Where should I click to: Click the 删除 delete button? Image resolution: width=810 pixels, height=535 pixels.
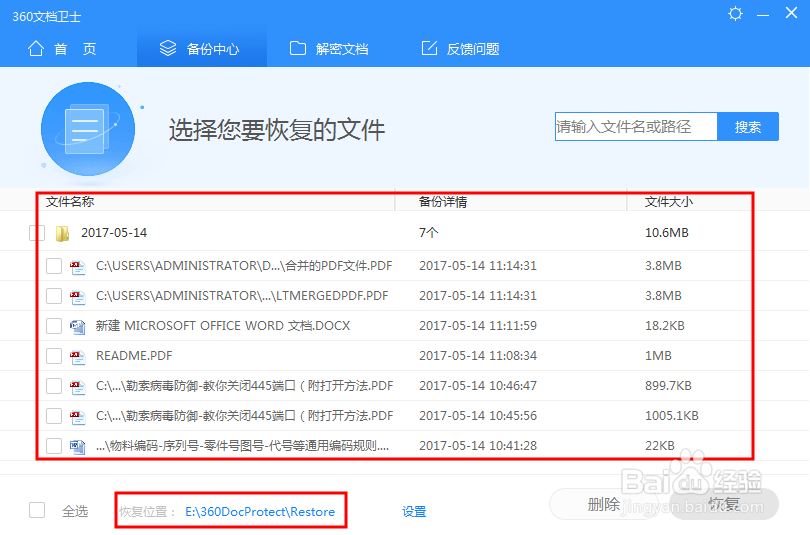tap(603, 504)
